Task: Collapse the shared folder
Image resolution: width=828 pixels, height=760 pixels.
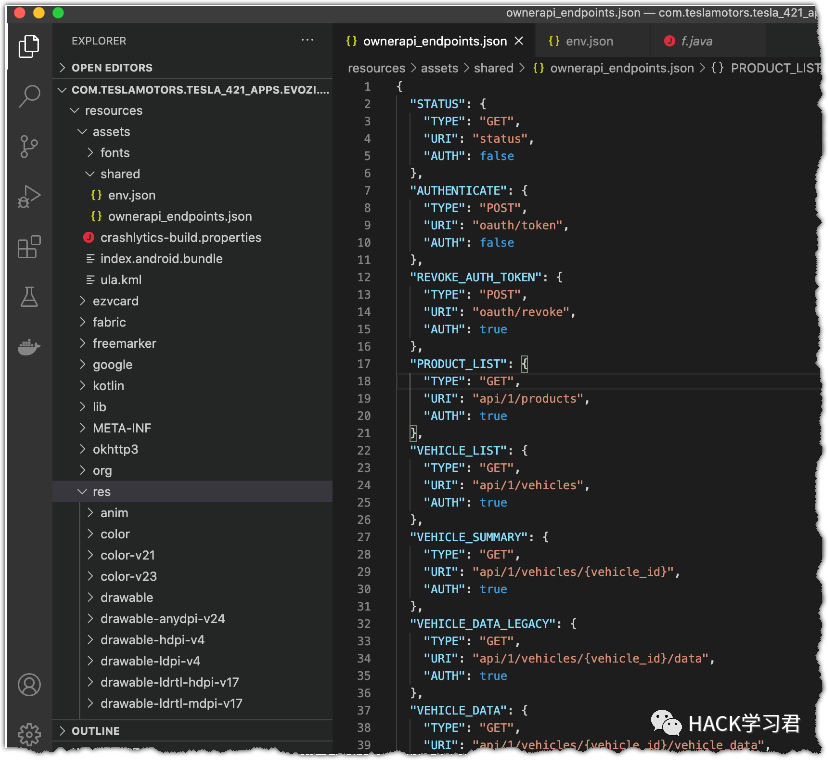Action: click(90, 174)
